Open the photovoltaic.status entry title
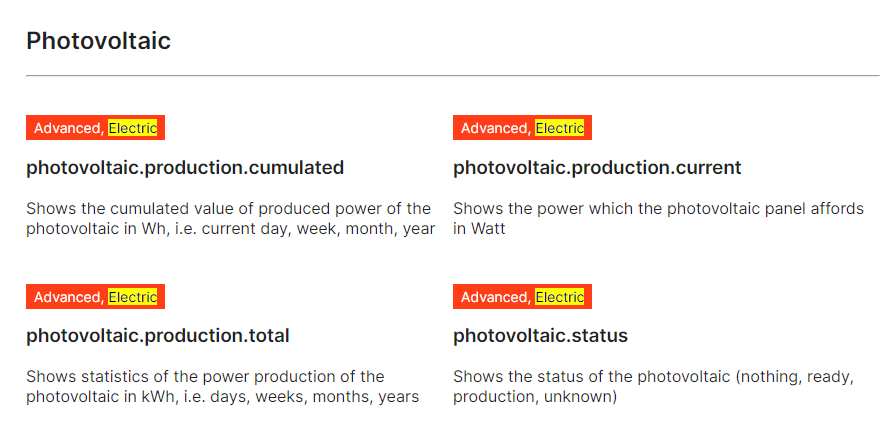Screen dimensions: 892x448 pyautogui.click(x=540, y=336)
